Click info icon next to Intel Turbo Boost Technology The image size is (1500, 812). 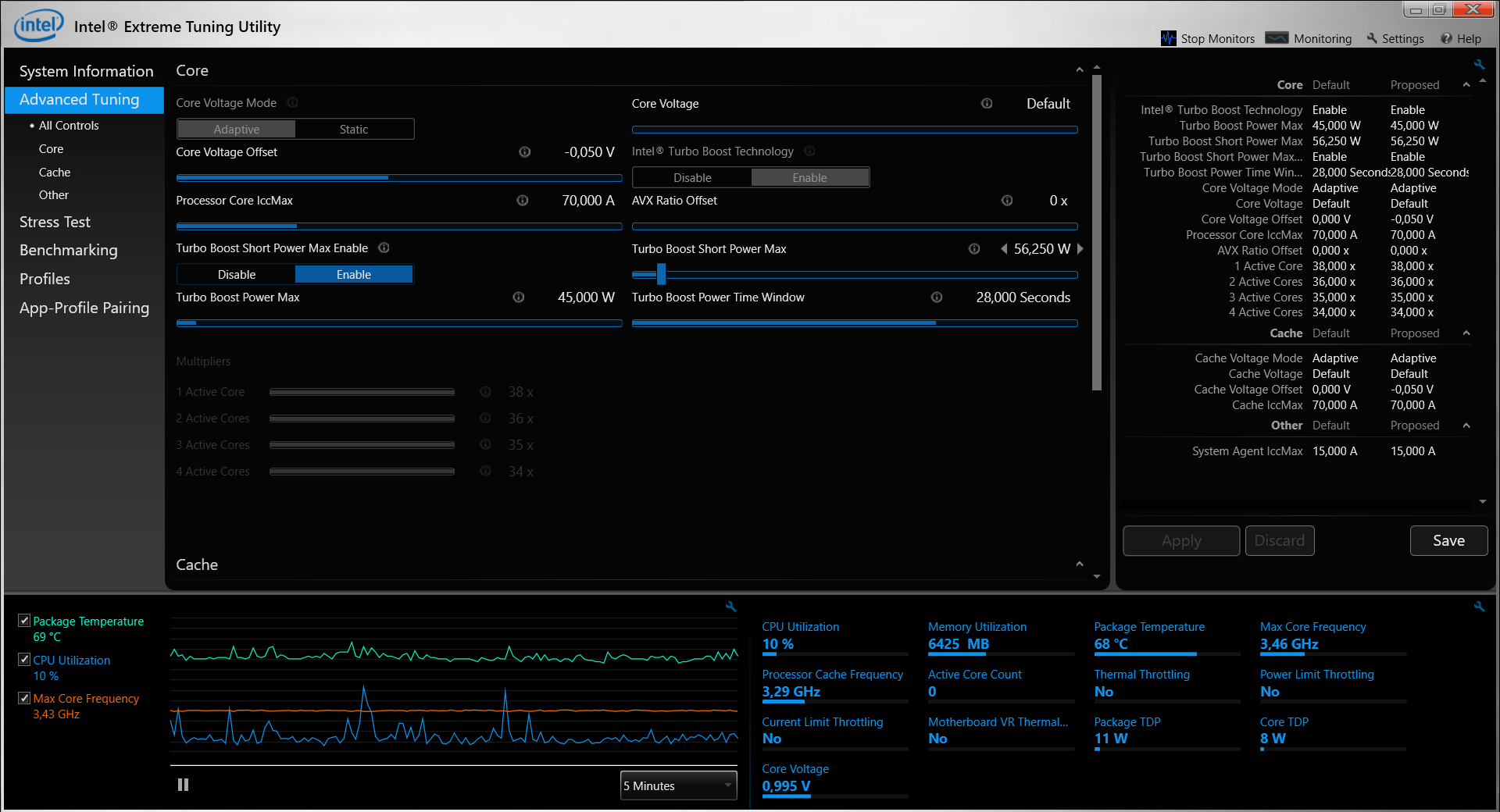point(809,151)
